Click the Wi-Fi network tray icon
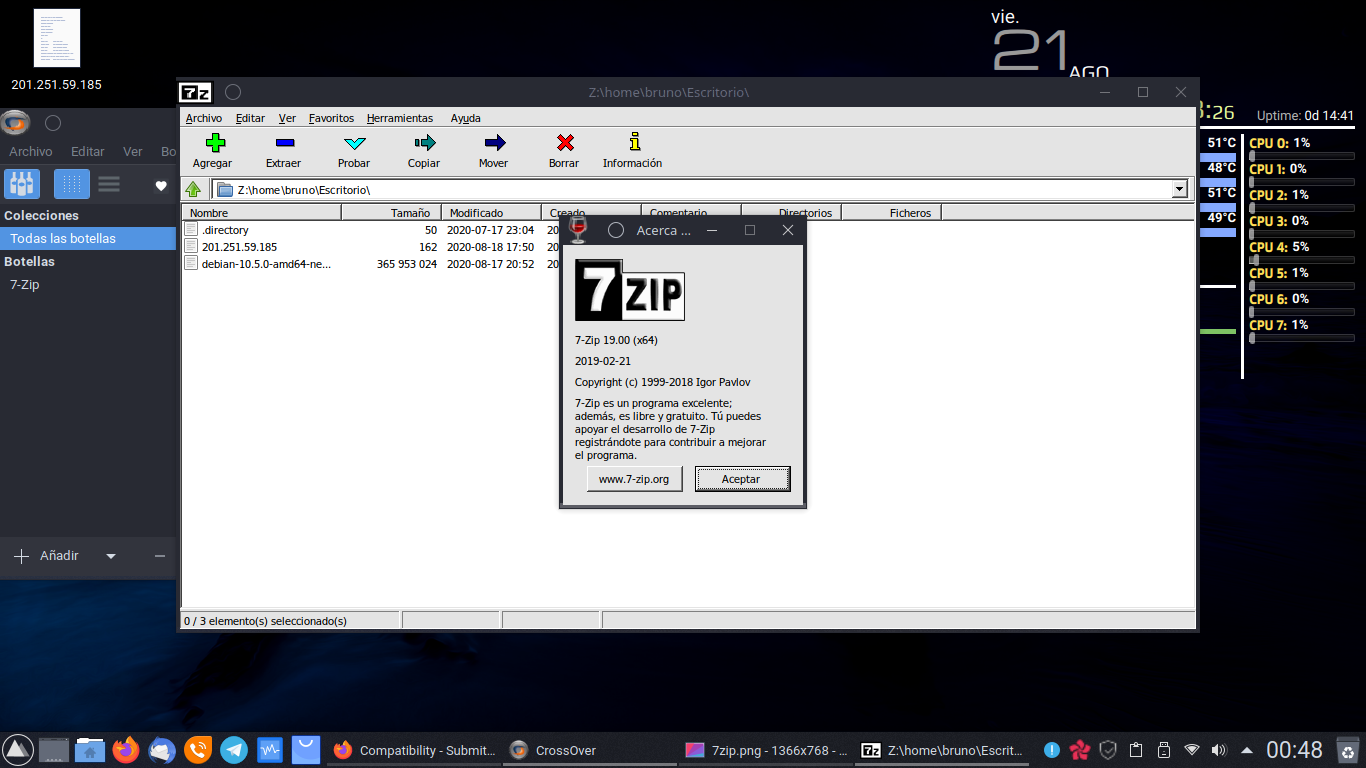The width and height of the screenshot is (1366, 768). pyautogui.click(x=1192, y=750)
